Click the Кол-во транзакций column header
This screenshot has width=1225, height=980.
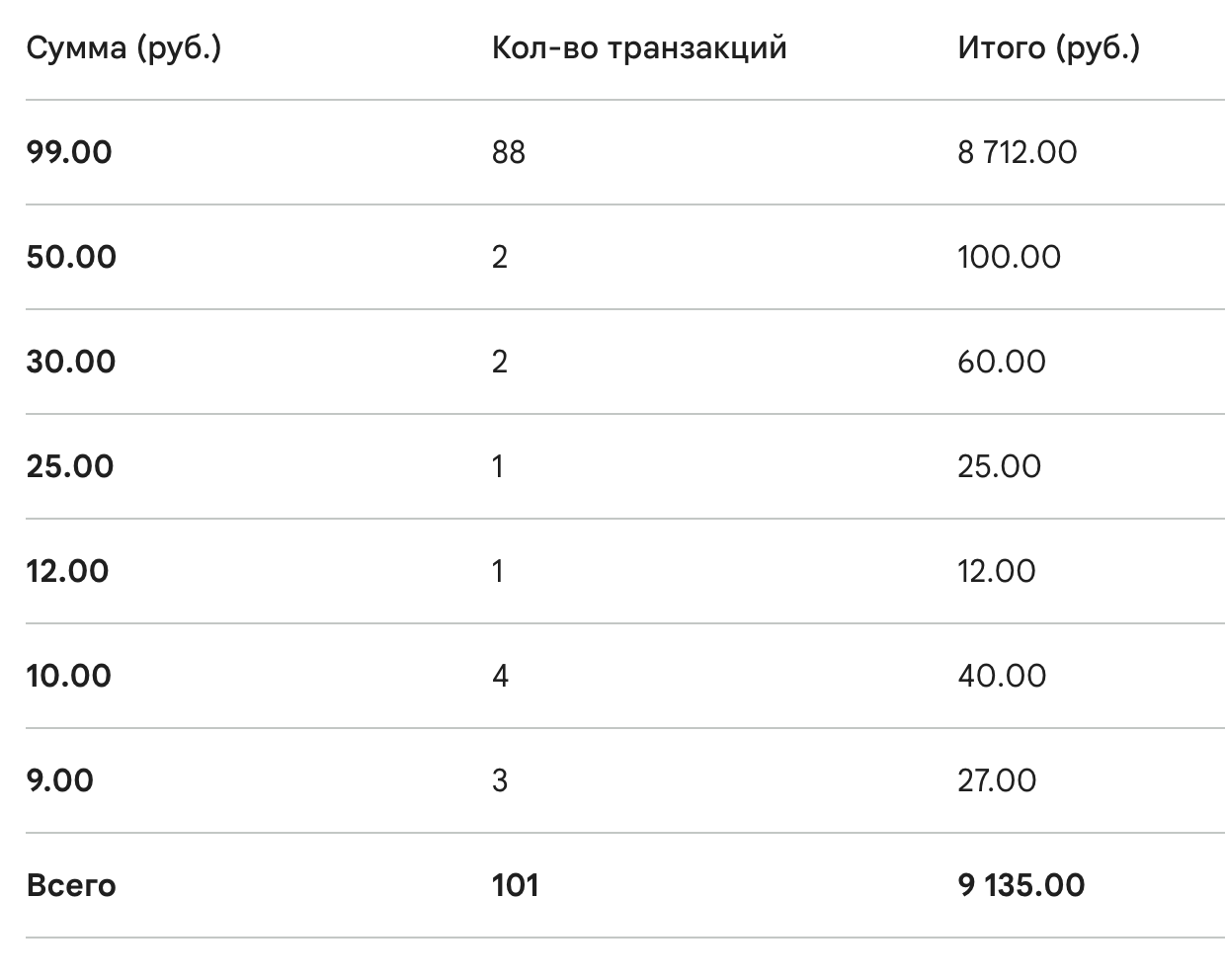[639, 48]
